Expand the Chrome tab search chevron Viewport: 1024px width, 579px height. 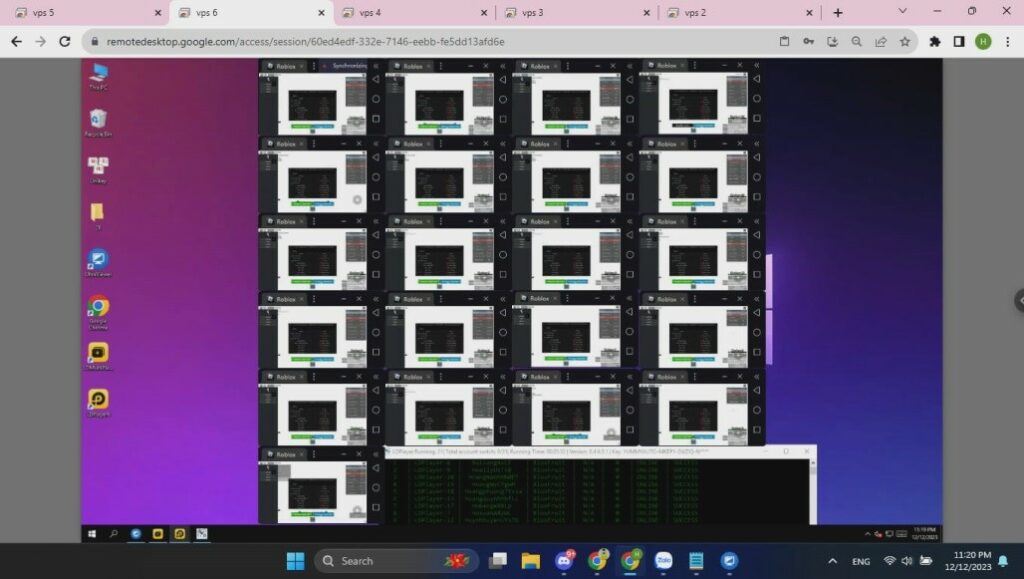903,11
